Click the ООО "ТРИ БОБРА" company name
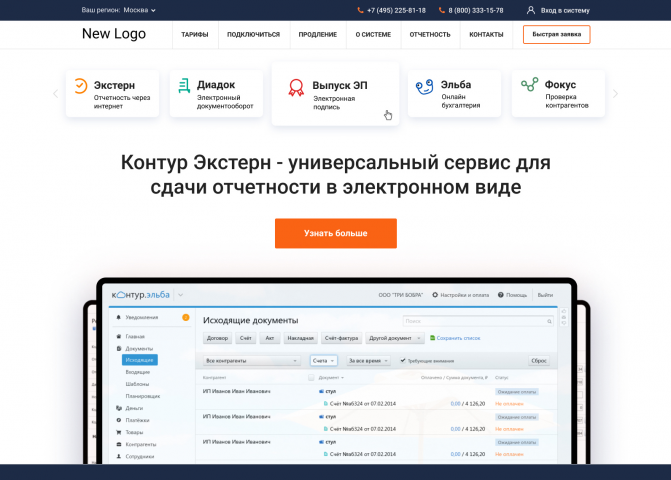This screenshot has width=671, height=480. point(401,295)
